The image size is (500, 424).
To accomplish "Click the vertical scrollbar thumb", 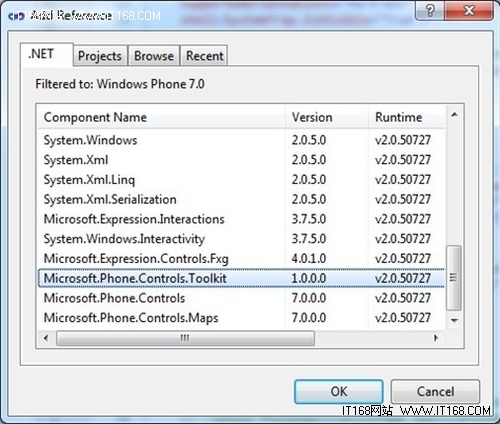I will pyautogui.click(x=453, y=278).
